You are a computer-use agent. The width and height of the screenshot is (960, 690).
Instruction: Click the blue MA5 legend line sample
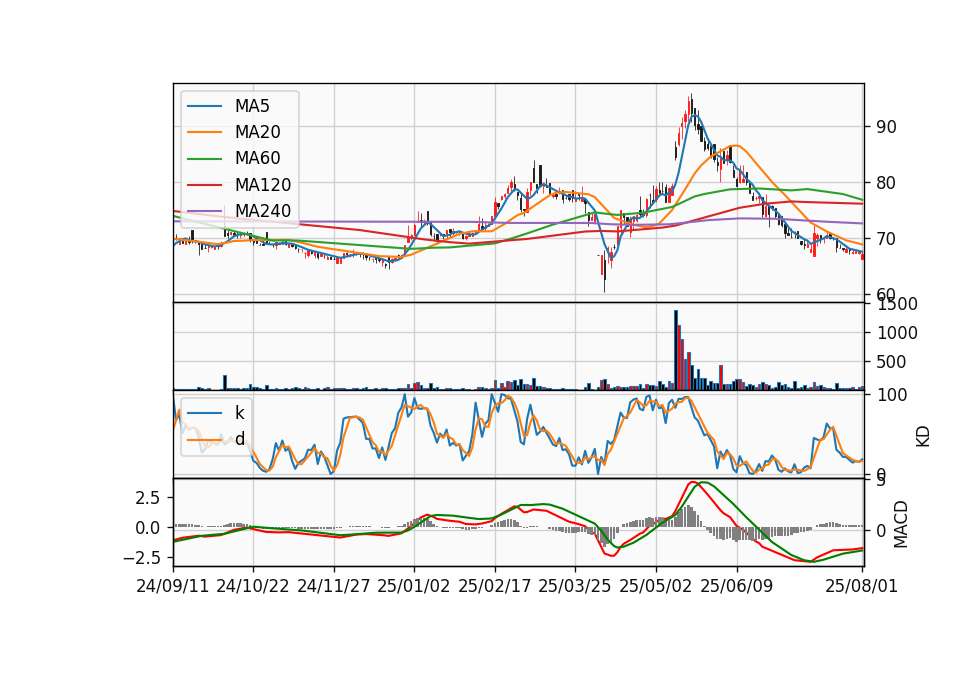coord(204,106)
